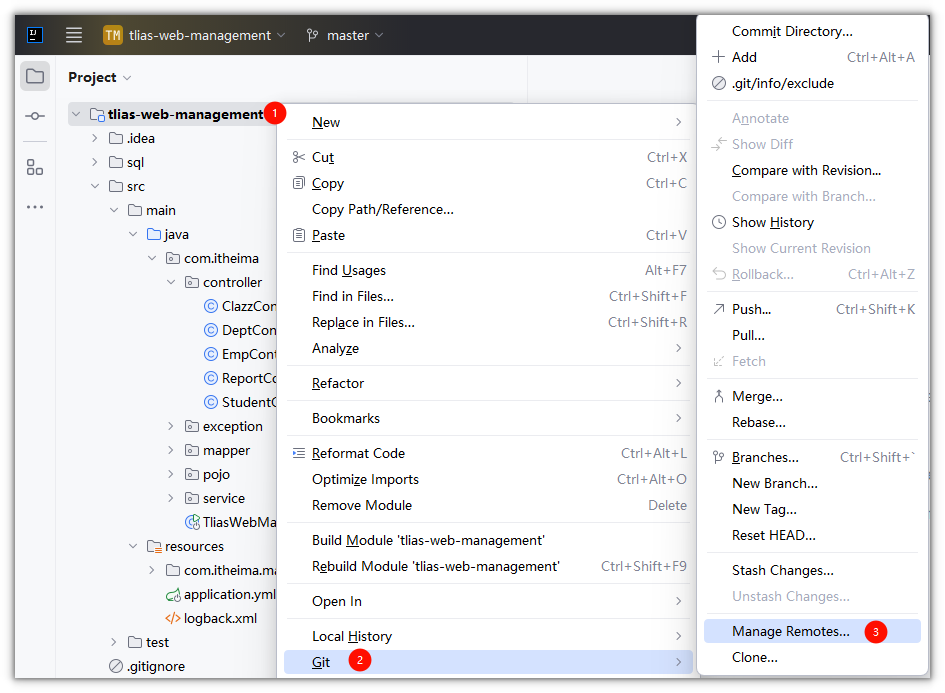Image resolution: width=945 pixels, height=693 pixels.
Task: Open the Refactor submenu
Action: [x=489, y=383]
